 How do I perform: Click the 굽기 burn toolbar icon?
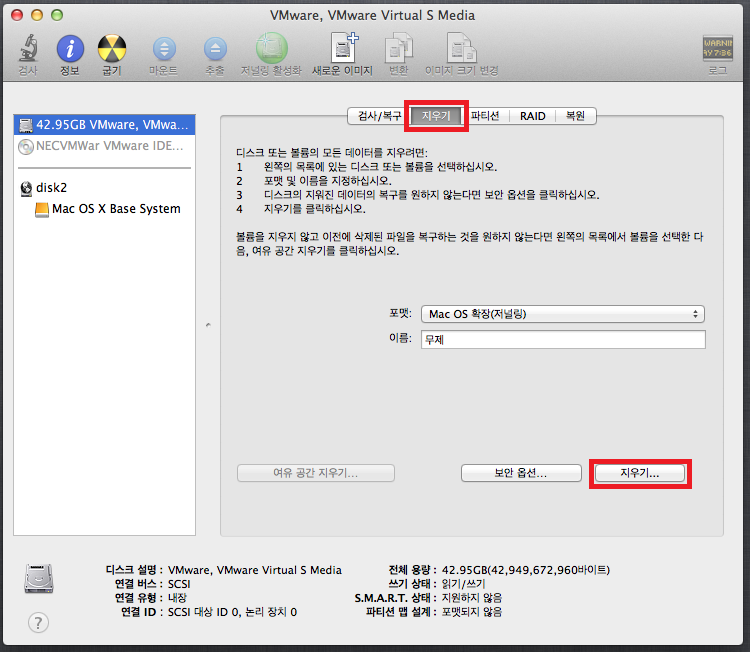[112, 49]
